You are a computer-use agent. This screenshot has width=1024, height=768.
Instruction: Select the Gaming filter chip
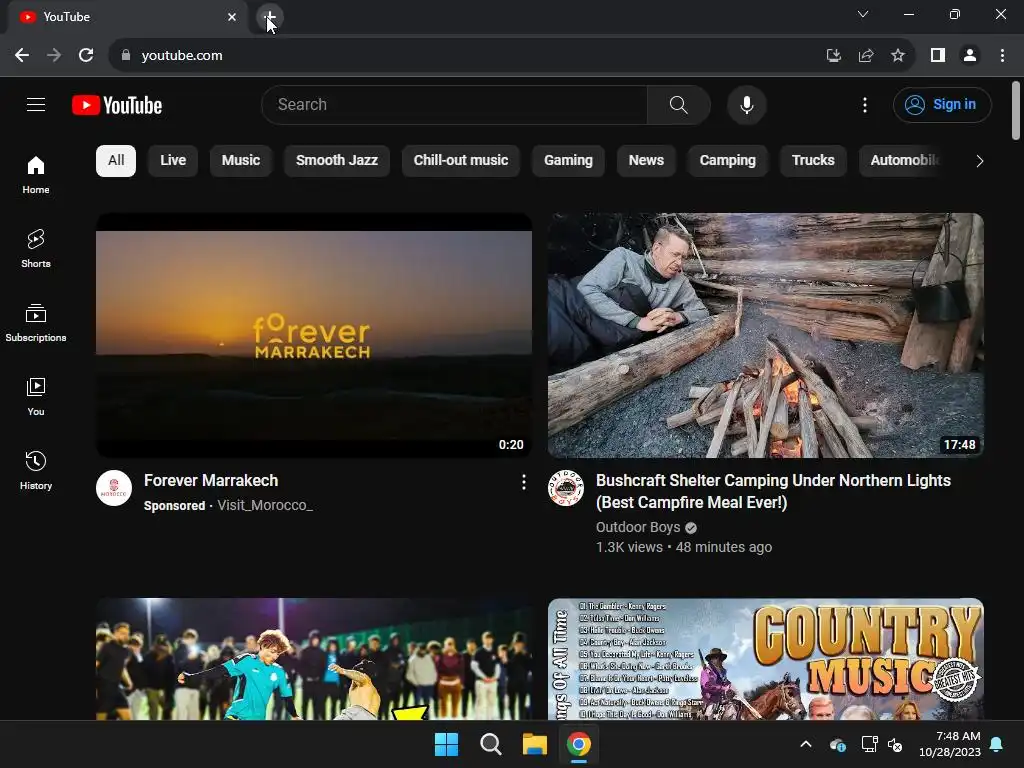pyautogui.click(x=568, y=161)
